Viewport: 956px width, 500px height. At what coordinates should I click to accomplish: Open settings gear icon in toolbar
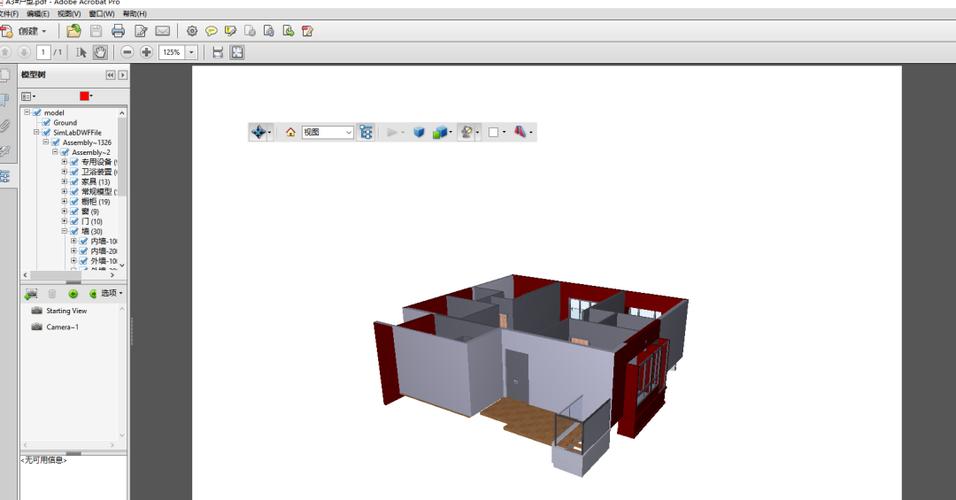click(192, 30)
